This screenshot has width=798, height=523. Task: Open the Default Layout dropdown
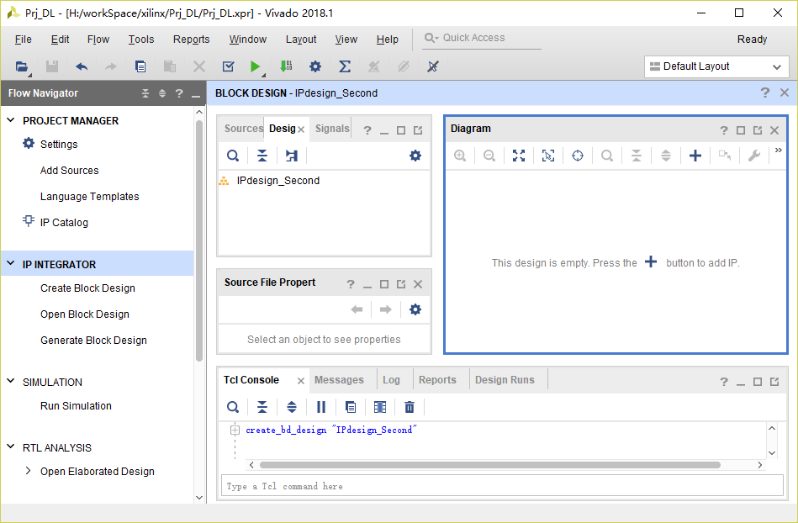(717, 67)
